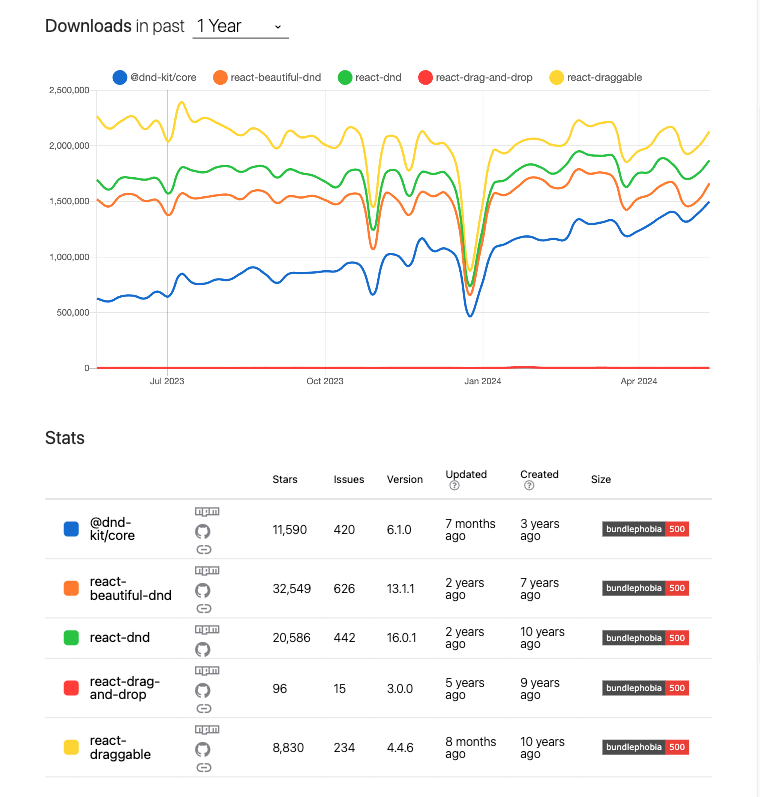The width and height of the screenshot is (760, 797).
Task: Click the 32,549 stars value
Action: tap(292, 589)
